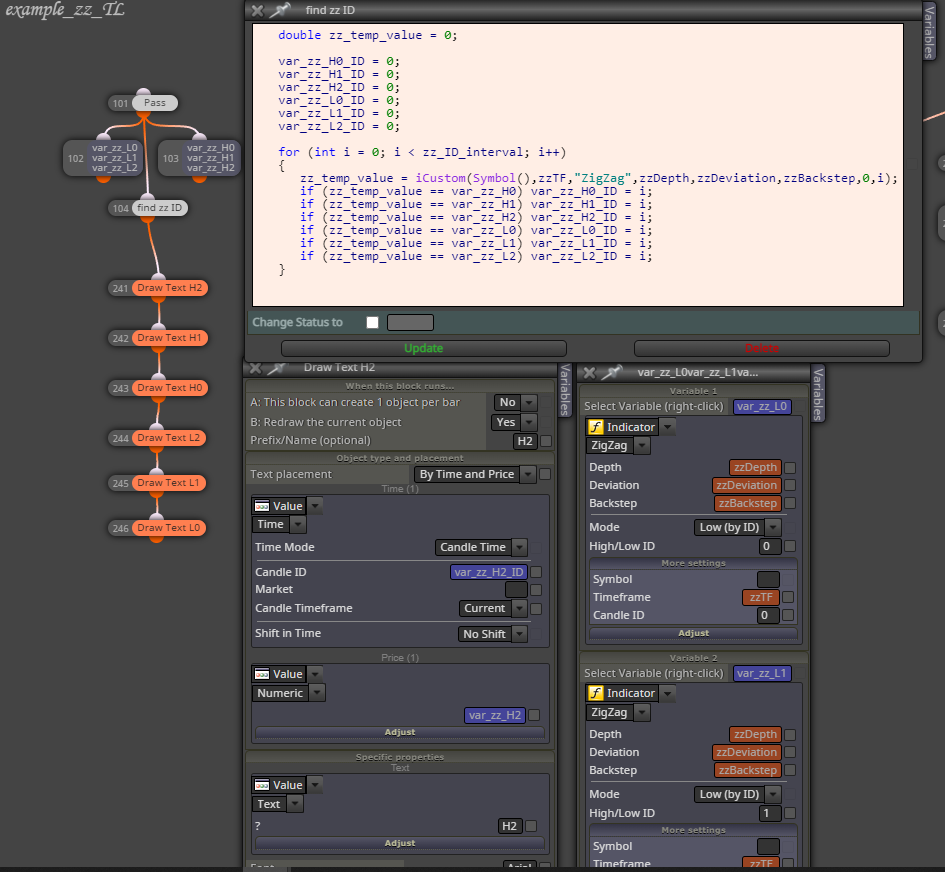
Task: Pin the find zz ID panel
Action: [280, 10]
